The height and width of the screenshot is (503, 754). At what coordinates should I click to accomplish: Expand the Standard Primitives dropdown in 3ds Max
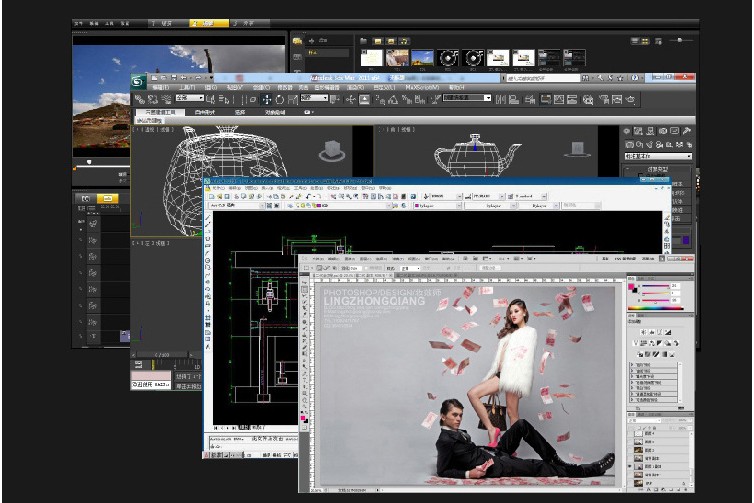(658, 156)
